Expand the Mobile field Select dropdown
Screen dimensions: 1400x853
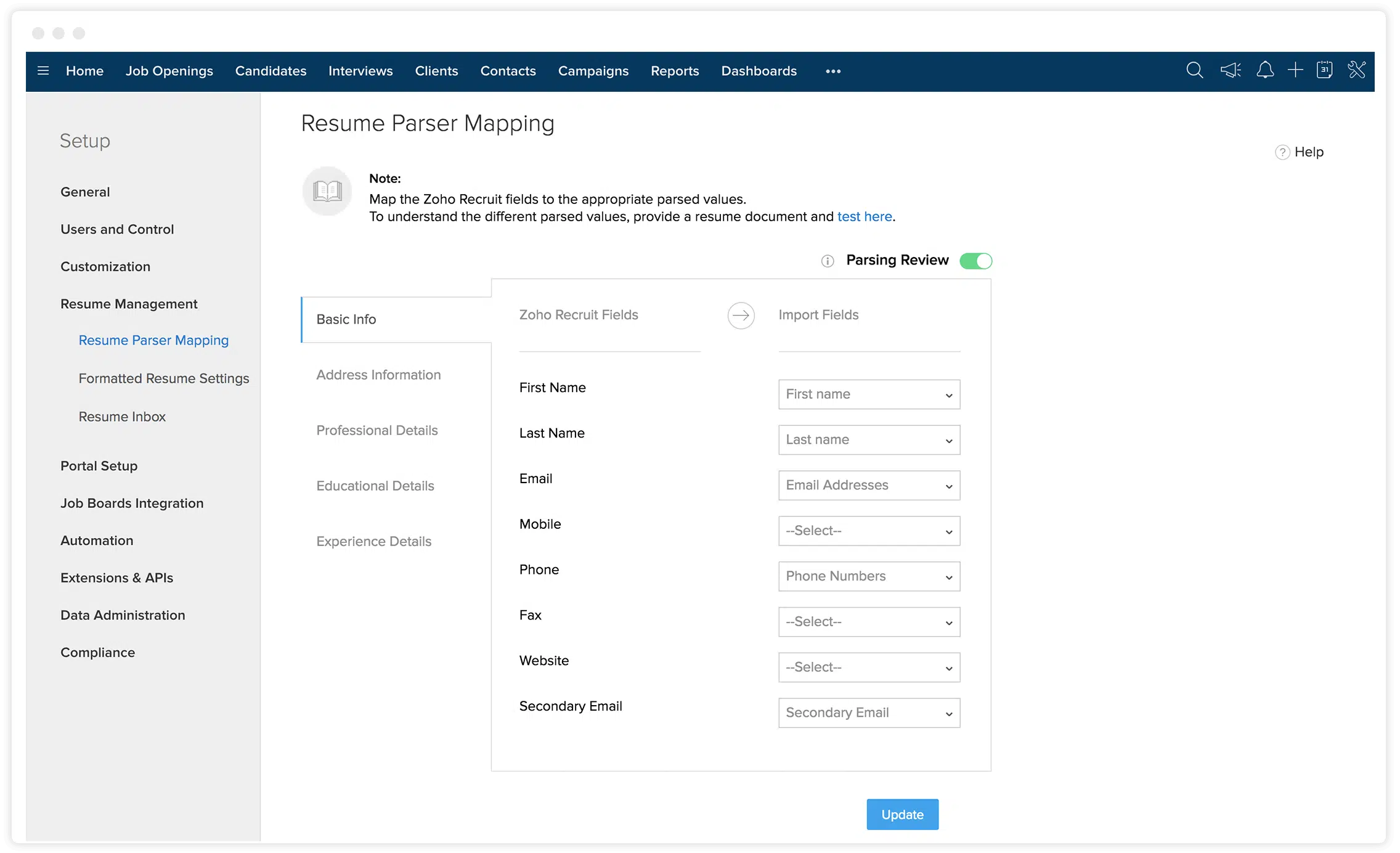pyautogui.click(x=869, y=531)
